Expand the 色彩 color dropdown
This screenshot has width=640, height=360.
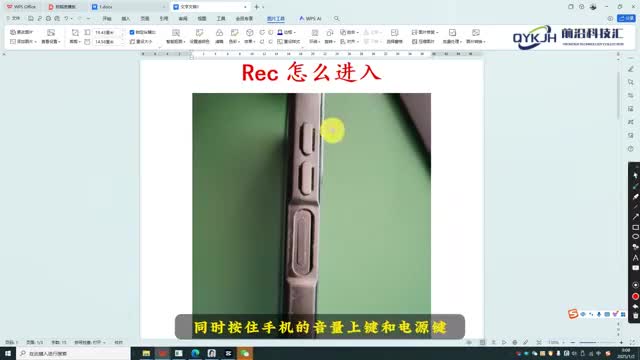pos(234,42)
